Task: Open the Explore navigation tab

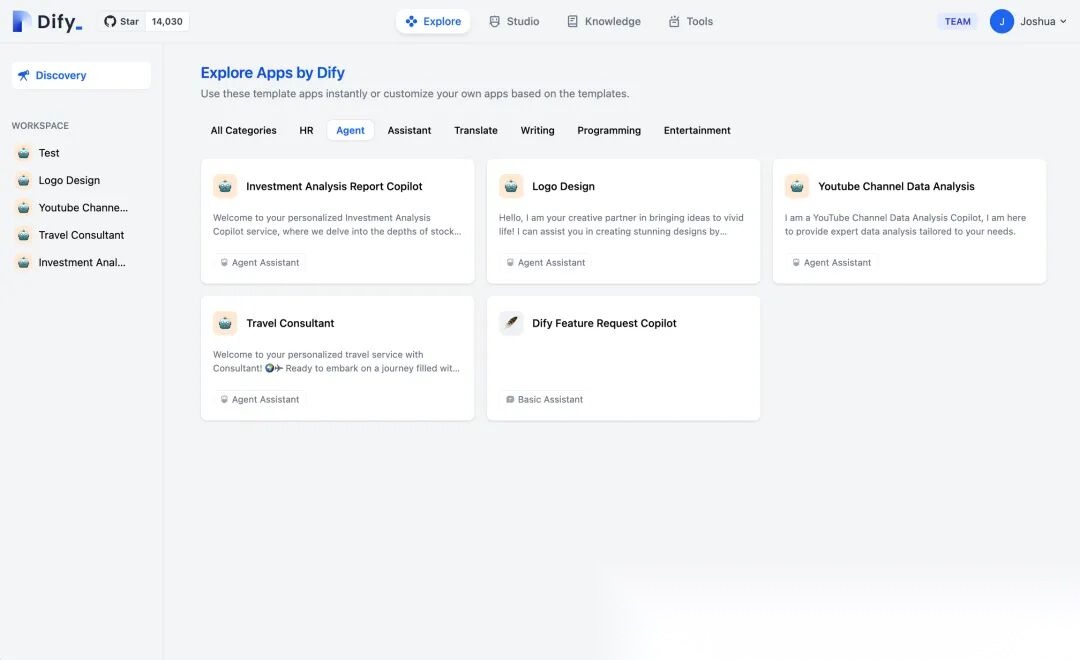Action: tap(433, 21)
